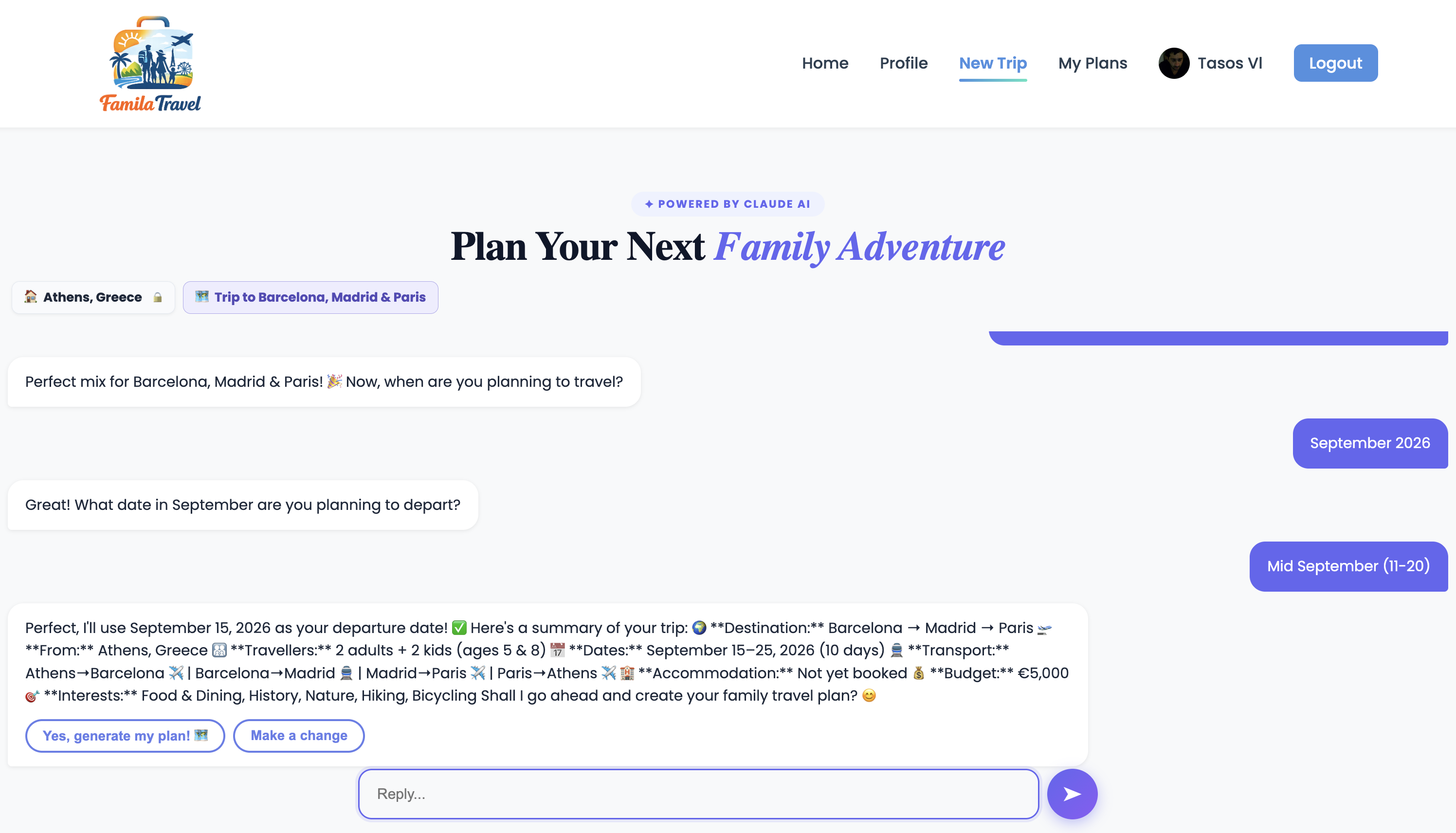The width and height of the screenshot is (1456, 833).
Task: Click the lock icon next to Athens, Greece
Action: click(157, 297)
